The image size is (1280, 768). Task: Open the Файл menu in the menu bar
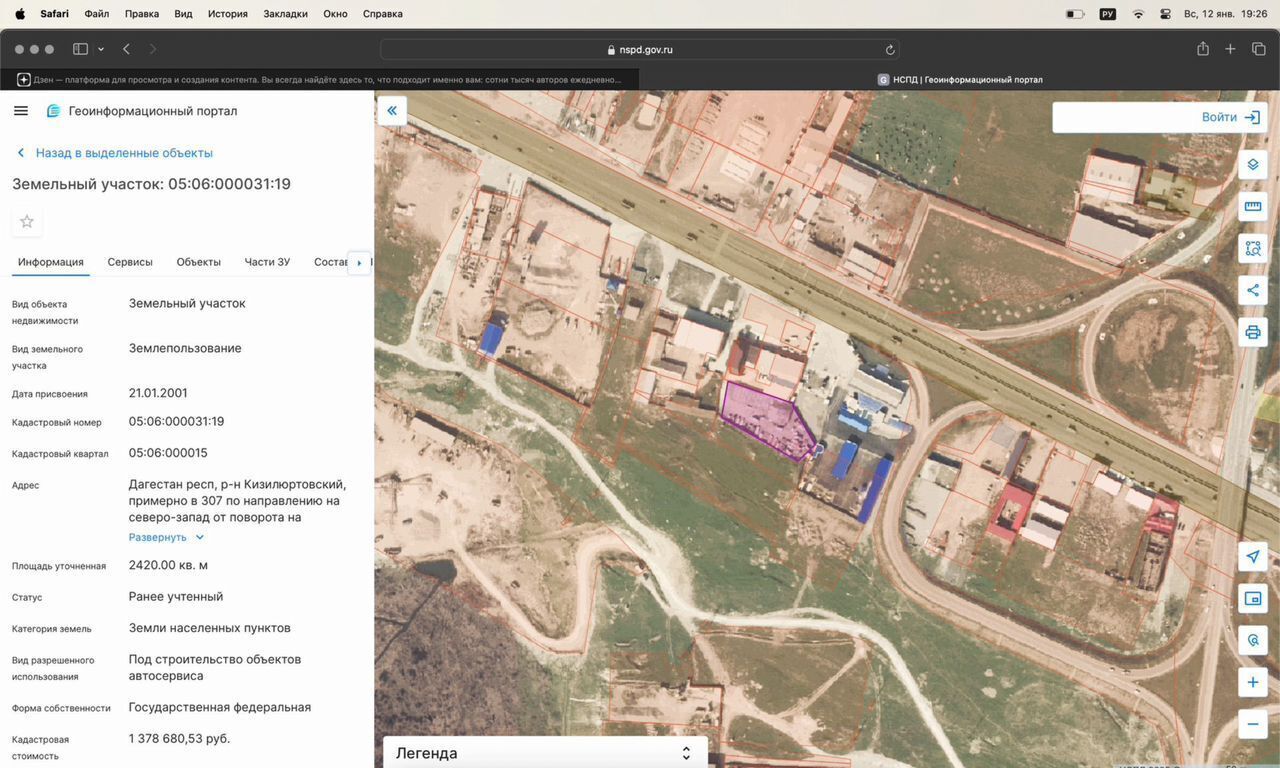(x=97, y=14)
